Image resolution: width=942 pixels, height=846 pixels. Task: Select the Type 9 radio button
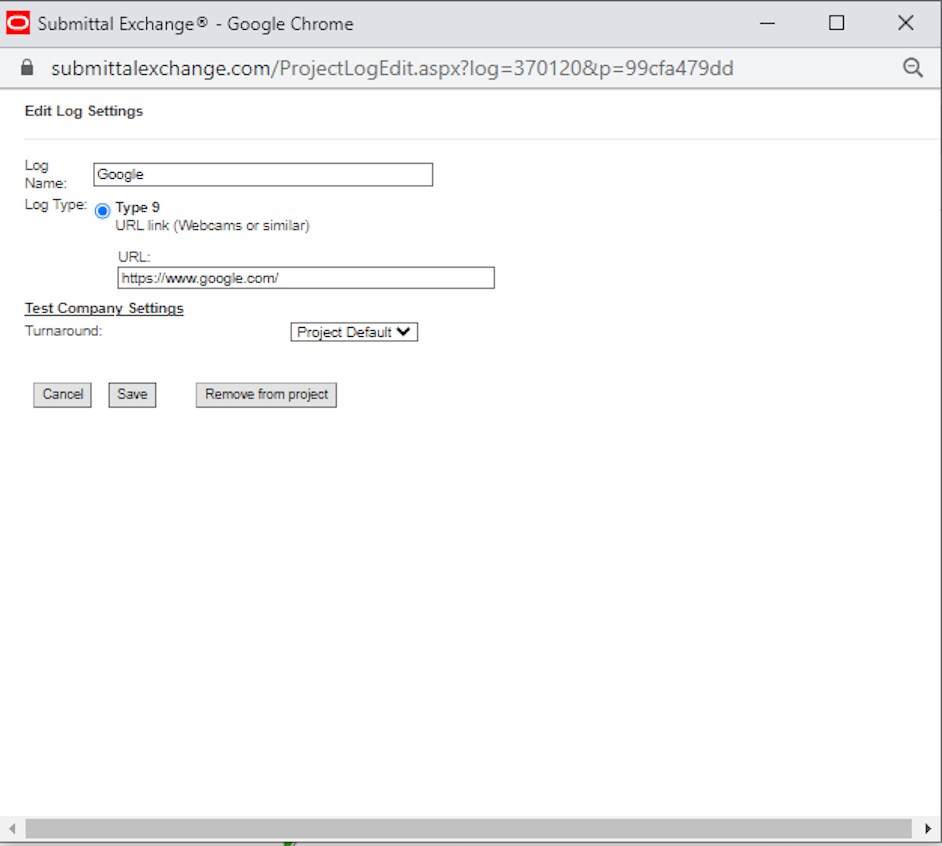(x=103, y=210)
